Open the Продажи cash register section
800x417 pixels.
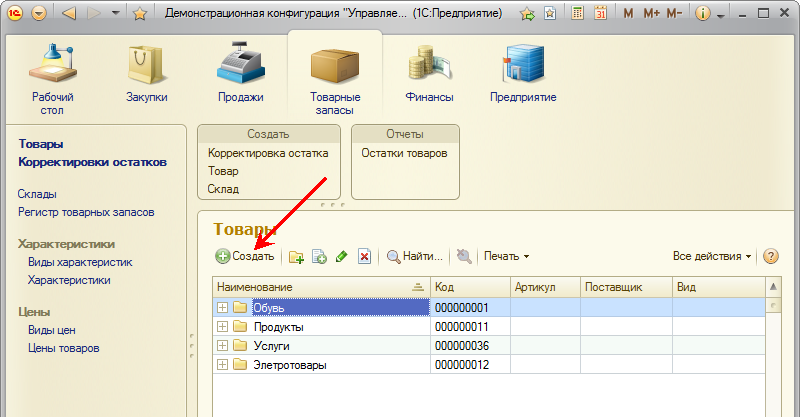point(240,73)
